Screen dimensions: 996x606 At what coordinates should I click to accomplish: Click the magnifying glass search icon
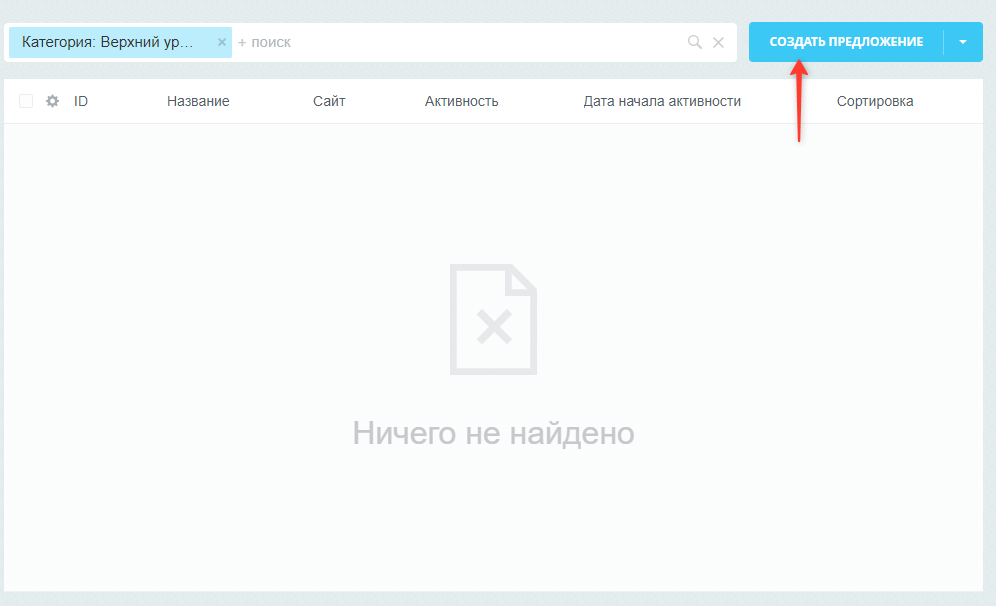click(695, 43)
